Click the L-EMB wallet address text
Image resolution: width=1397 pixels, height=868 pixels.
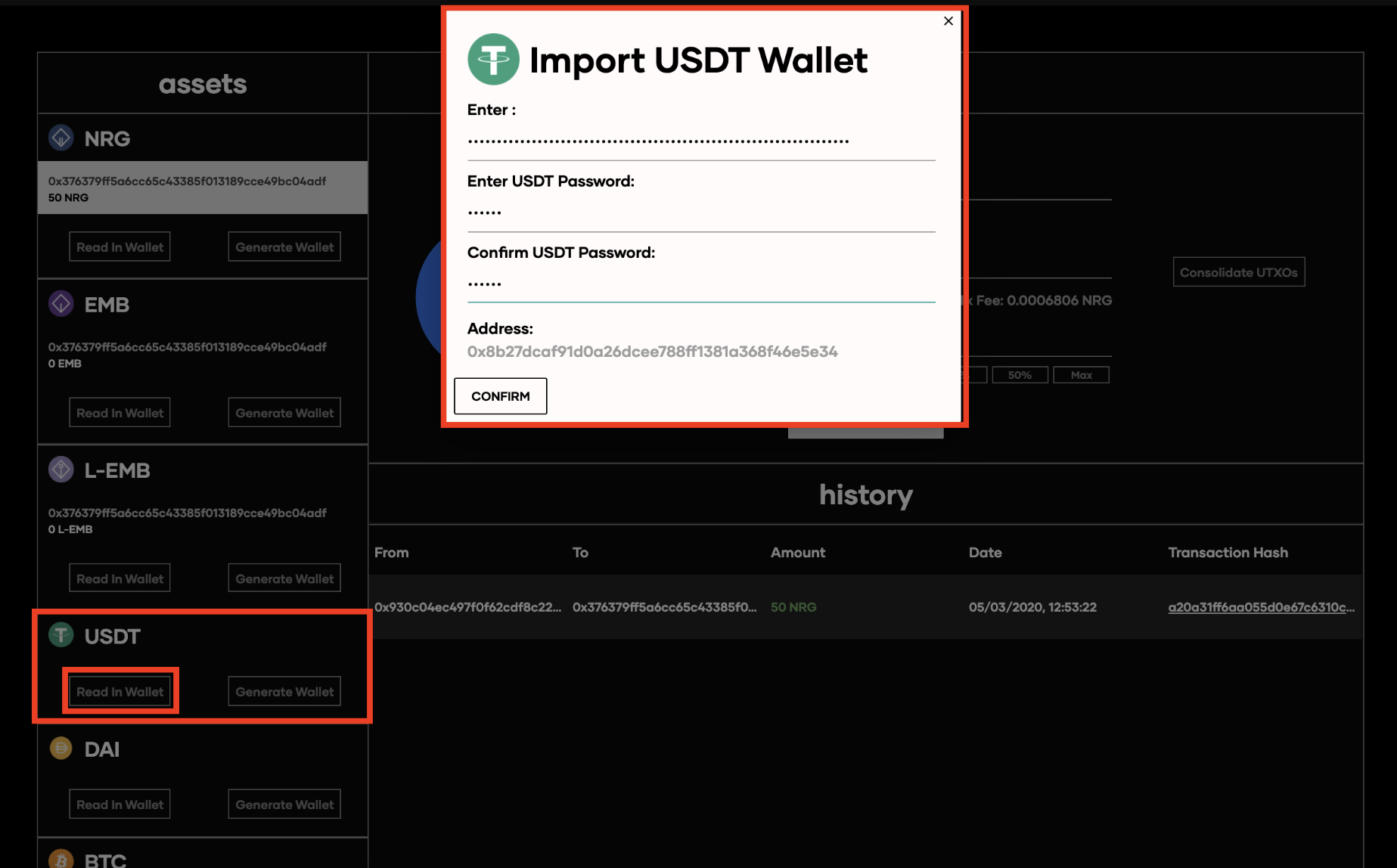click(188, 513)
